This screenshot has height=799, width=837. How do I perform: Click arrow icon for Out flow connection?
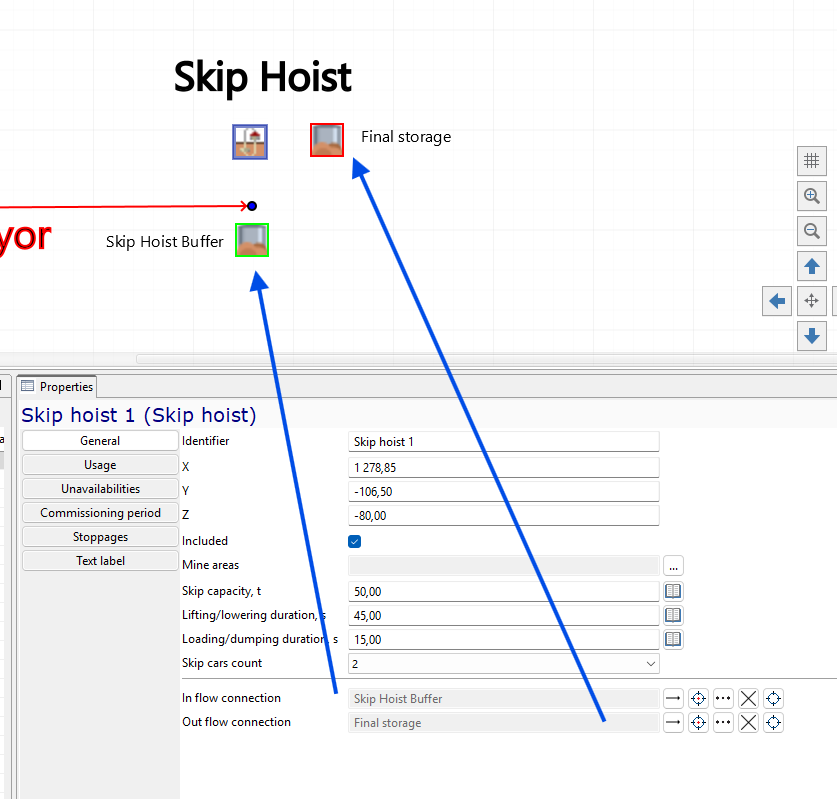673,723
